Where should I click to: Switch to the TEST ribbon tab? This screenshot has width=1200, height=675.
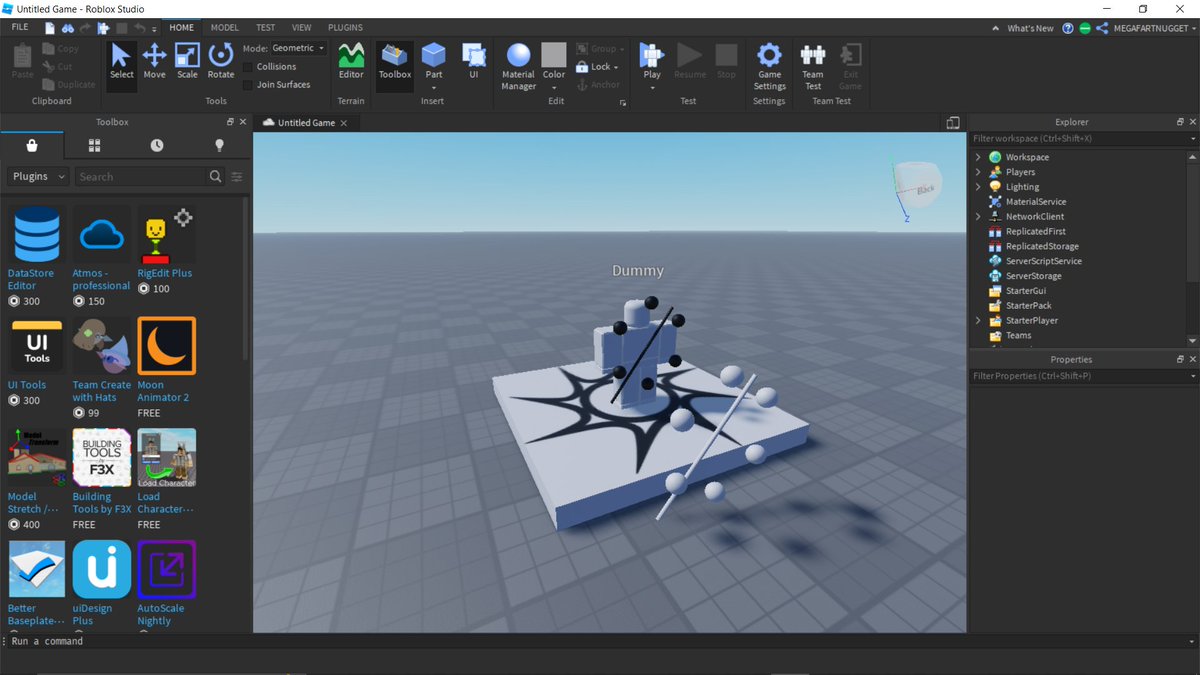point(265,28)
